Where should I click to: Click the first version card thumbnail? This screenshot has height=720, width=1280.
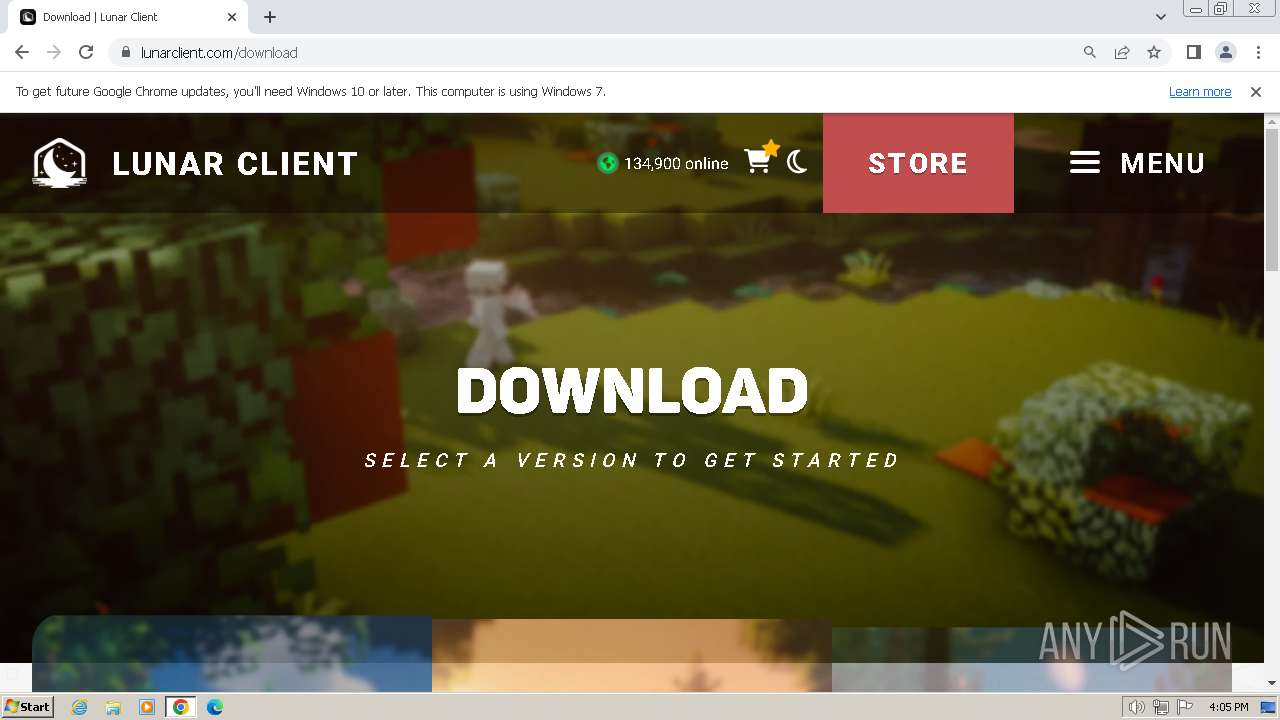[x=232, y=653]
